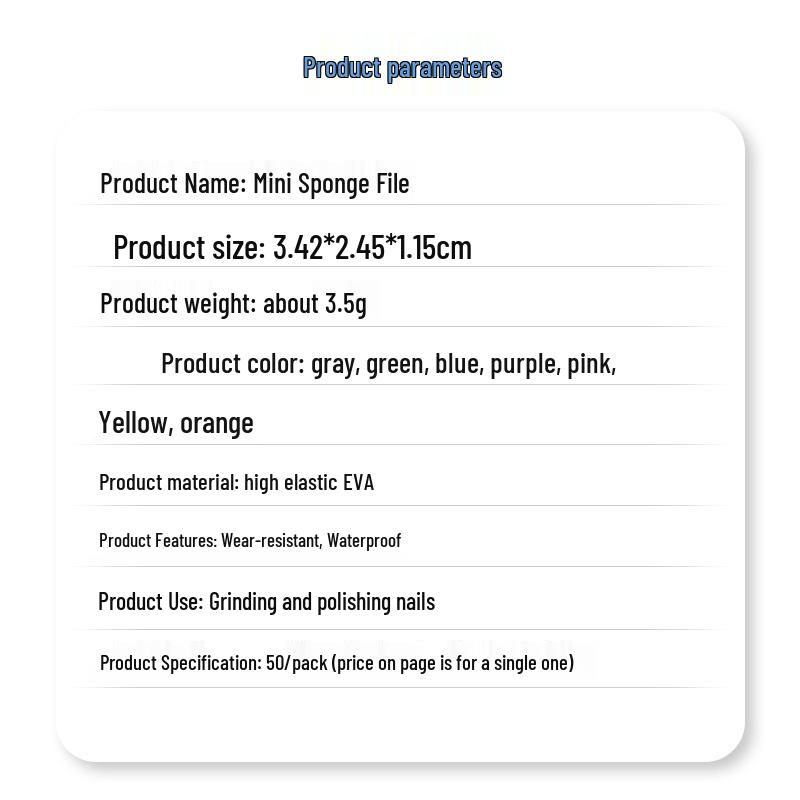800x800 pixels.
Task: Click the "Product size:" label
Action: coord(189,247)
